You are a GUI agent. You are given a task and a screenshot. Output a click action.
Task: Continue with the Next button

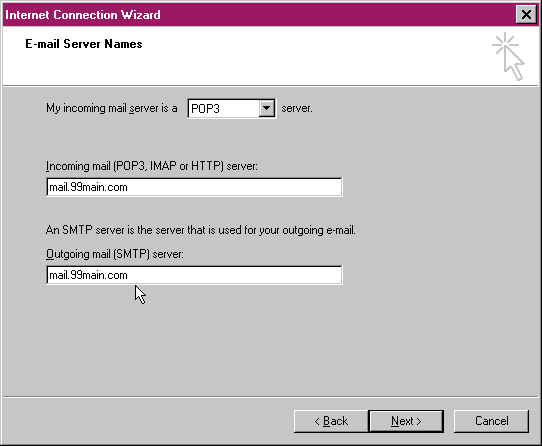tap(406, 421)
